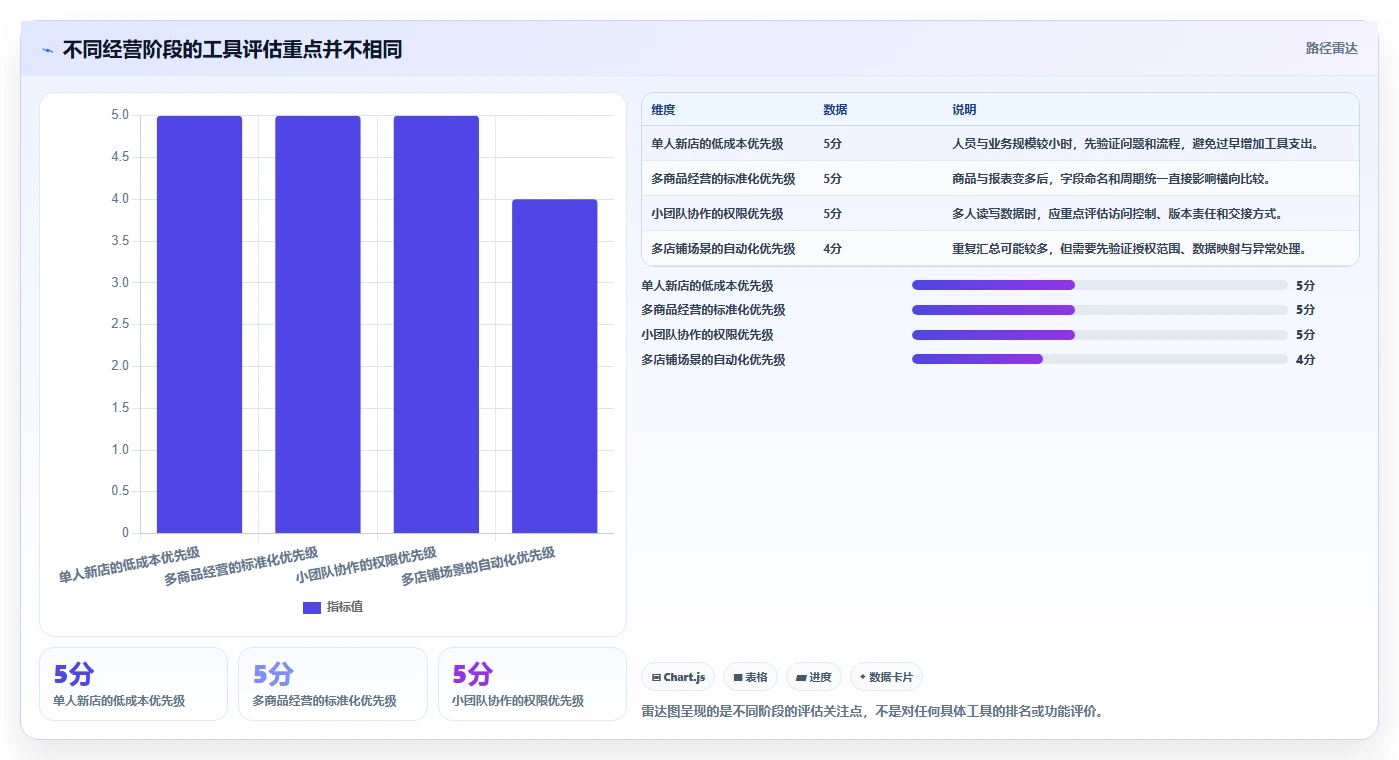The width and height of the screenshot is (1399, 760).
Task: Click the lightning icon beside the title
Action: (x=48, y=50)
